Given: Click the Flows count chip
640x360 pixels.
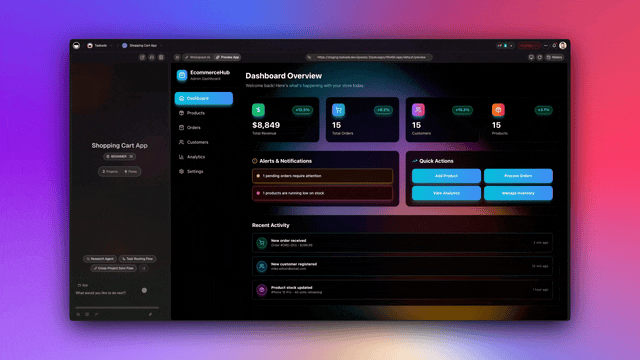Looking at the screenshot, I should click(131, 171).
